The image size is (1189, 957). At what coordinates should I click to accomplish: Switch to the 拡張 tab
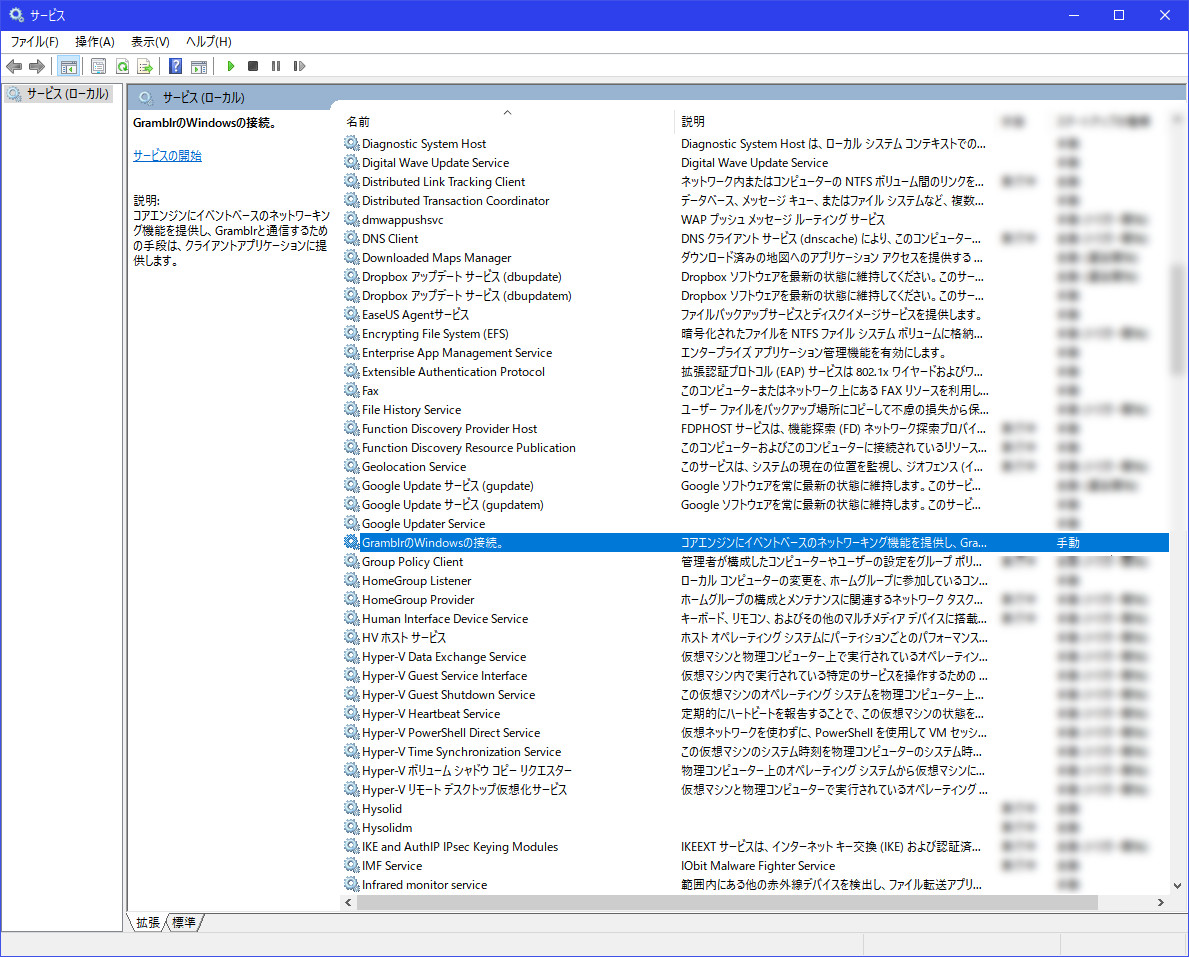click(147, 922)
